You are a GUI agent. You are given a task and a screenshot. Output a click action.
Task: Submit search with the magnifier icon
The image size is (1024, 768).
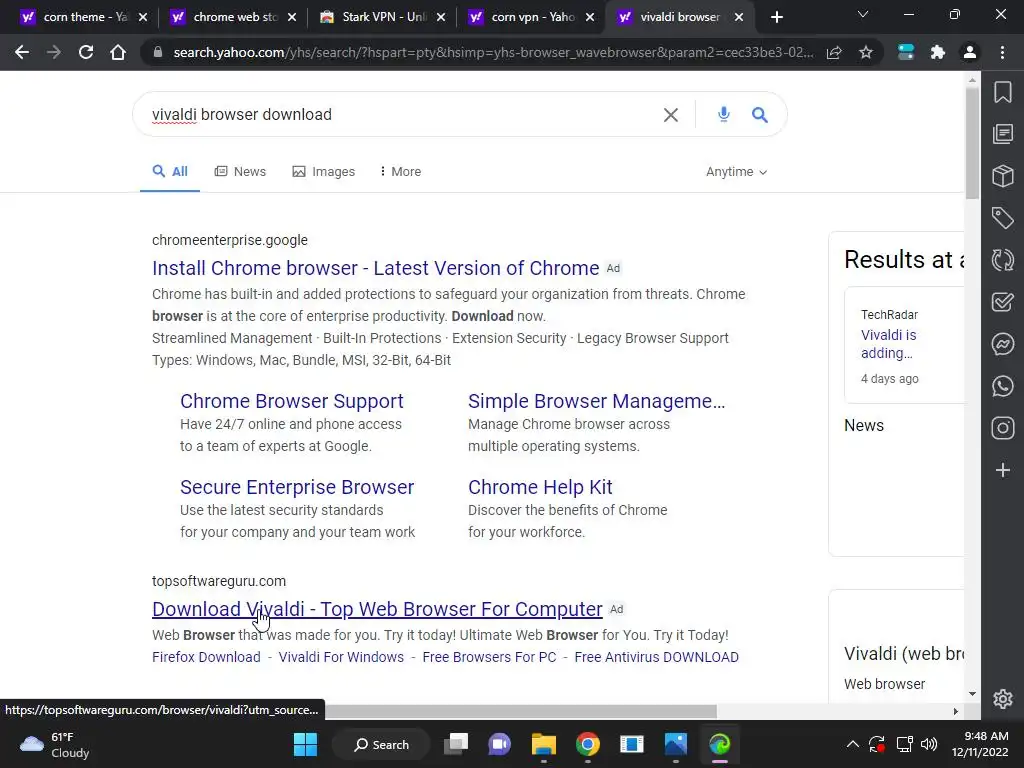(x=760, y=115)
